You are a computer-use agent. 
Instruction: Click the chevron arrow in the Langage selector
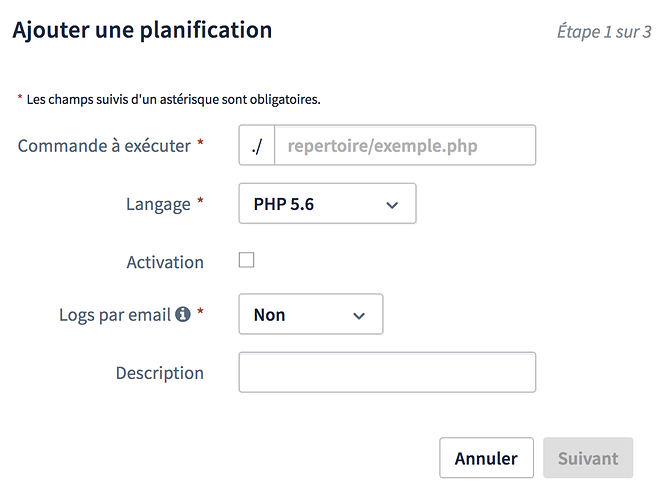[x=391, y=205]
